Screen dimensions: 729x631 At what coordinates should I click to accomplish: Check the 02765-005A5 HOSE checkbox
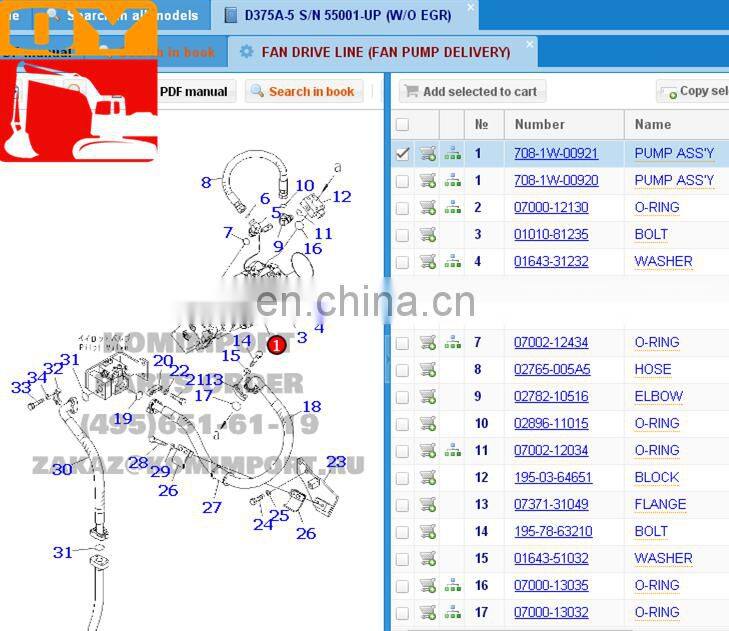(x=402, y=370)
